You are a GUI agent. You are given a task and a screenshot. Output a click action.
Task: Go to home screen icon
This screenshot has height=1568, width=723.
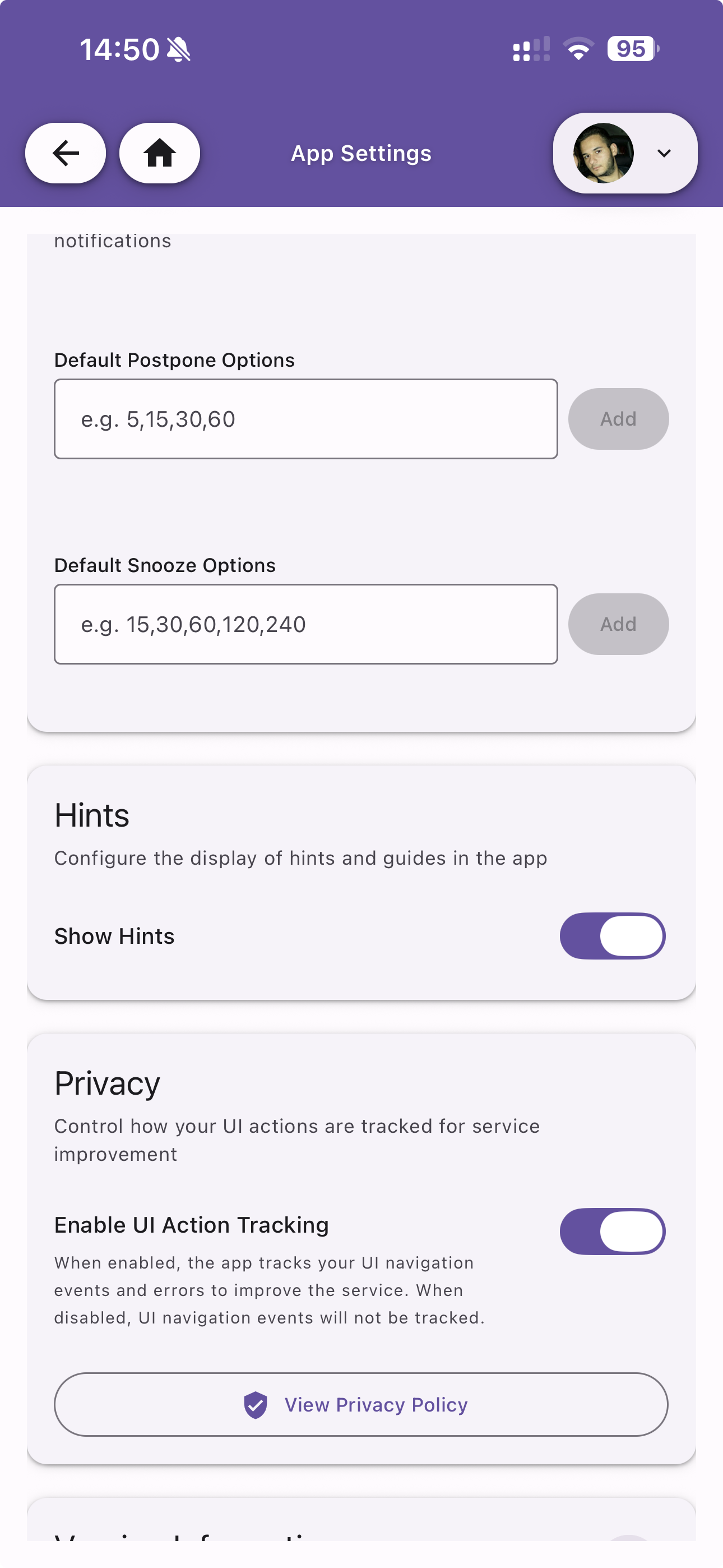click(159, 153)
